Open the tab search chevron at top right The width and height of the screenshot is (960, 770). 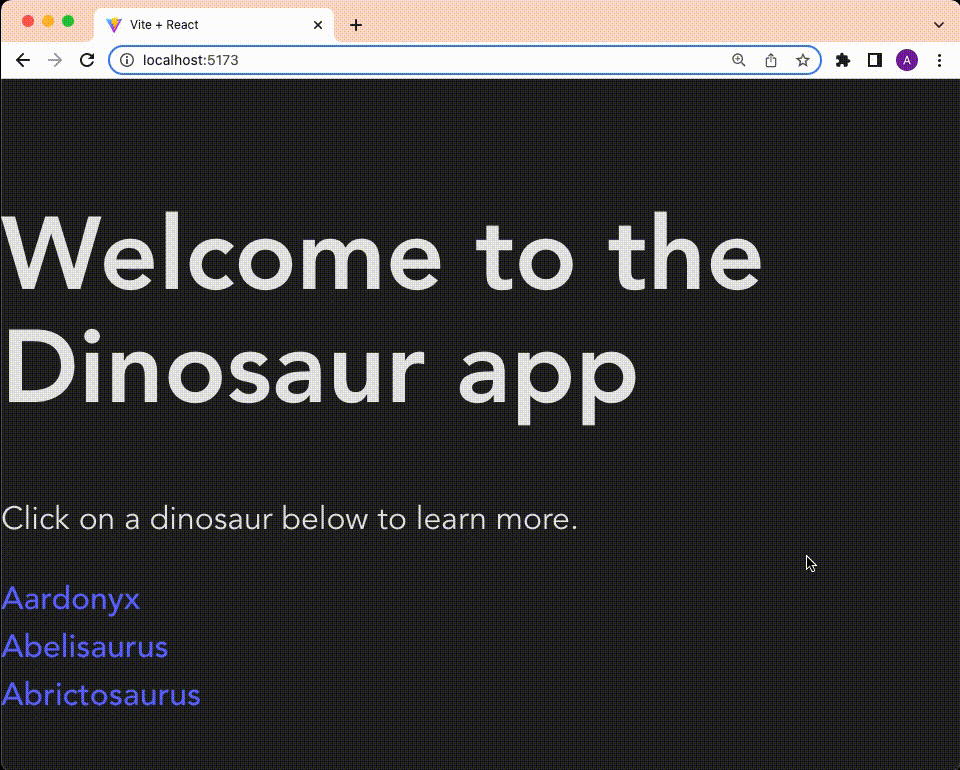coord(938,24)
